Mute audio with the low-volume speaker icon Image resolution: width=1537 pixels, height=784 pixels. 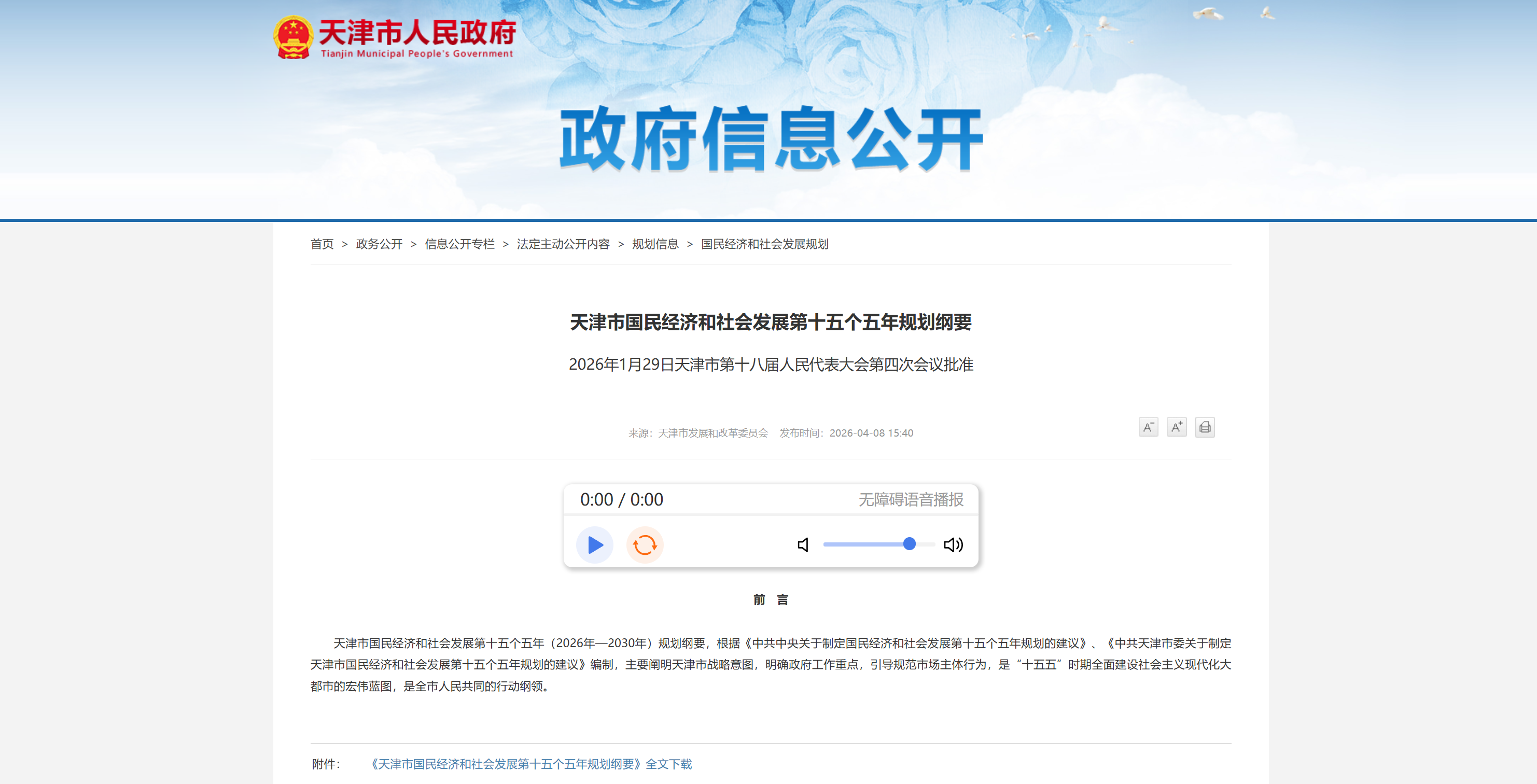[803, 545]
